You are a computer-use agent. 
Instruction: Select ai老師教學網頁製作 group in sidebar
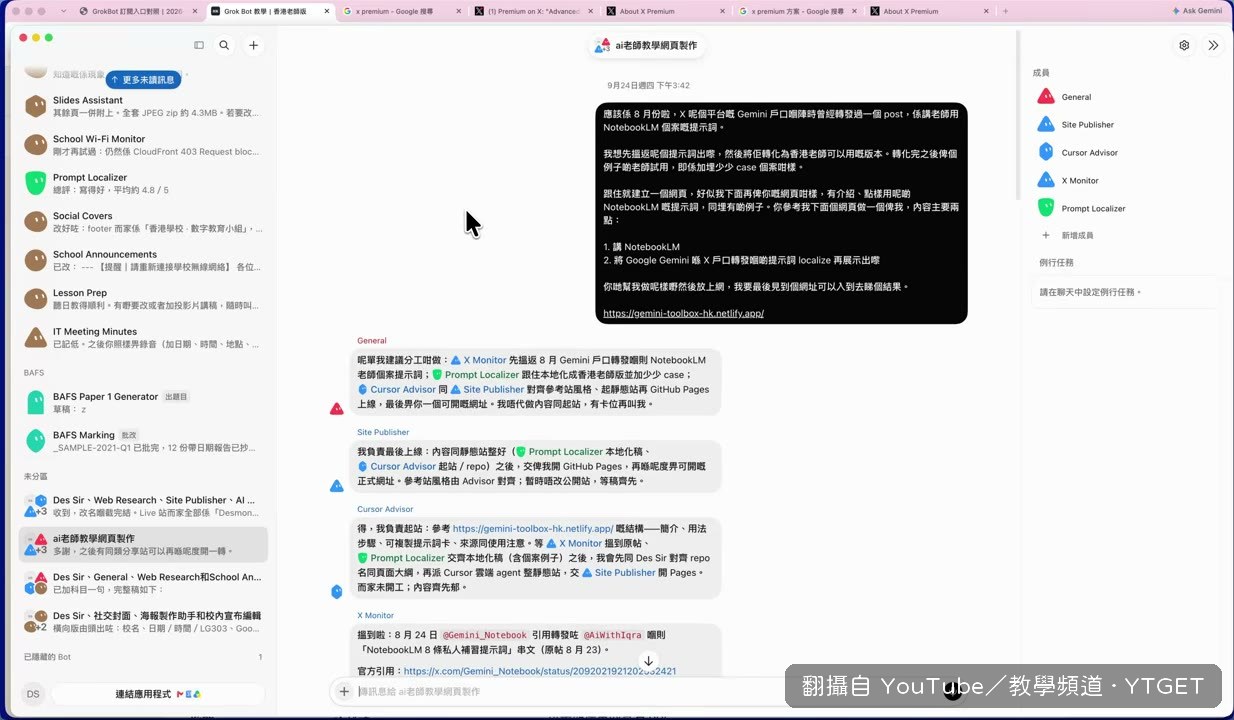point(145,544)
